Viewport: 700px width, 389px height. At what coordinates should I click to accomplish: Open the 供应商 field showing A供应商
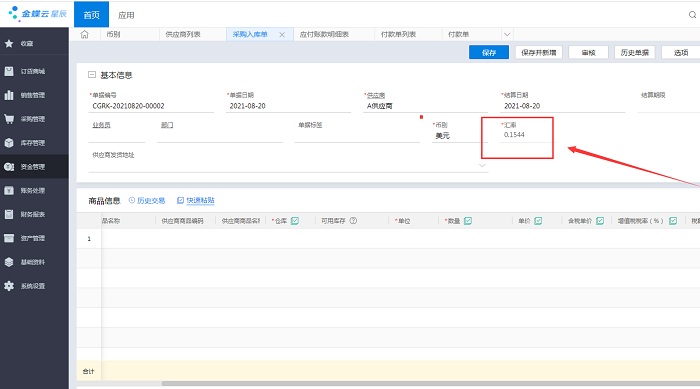pos(425,106)
